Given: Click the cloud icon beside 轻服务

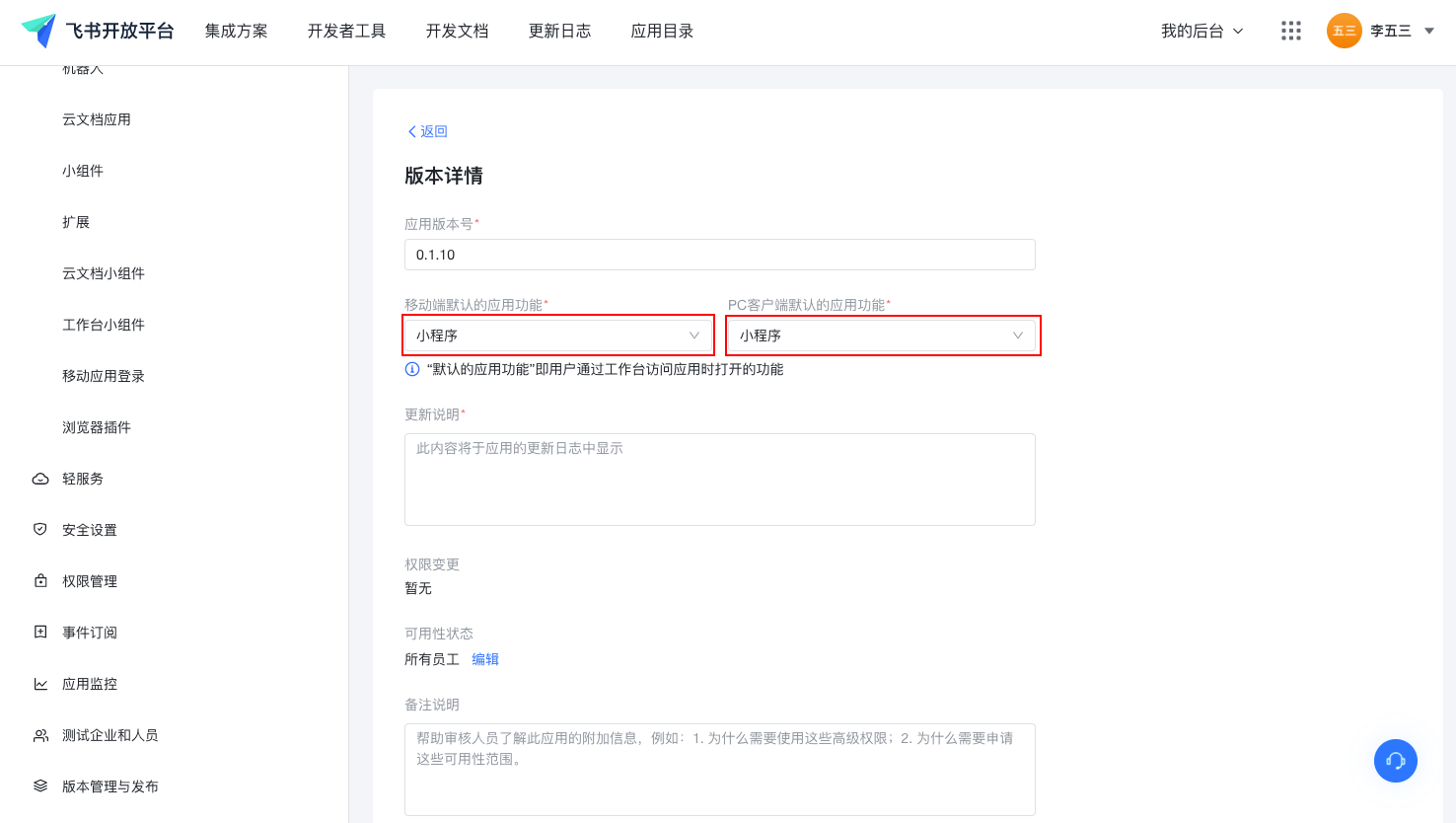Looking at the screenshot, I should tap(40, 479).
